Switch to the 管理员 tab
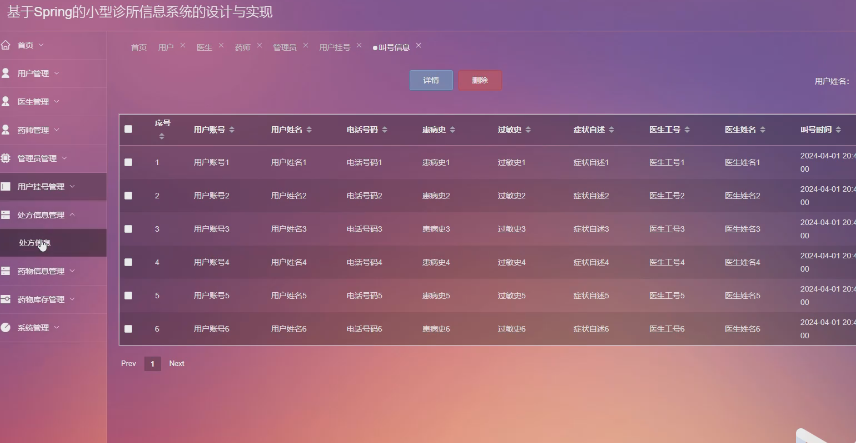This screenshot has width=856, height=443. tap(284, 48)
